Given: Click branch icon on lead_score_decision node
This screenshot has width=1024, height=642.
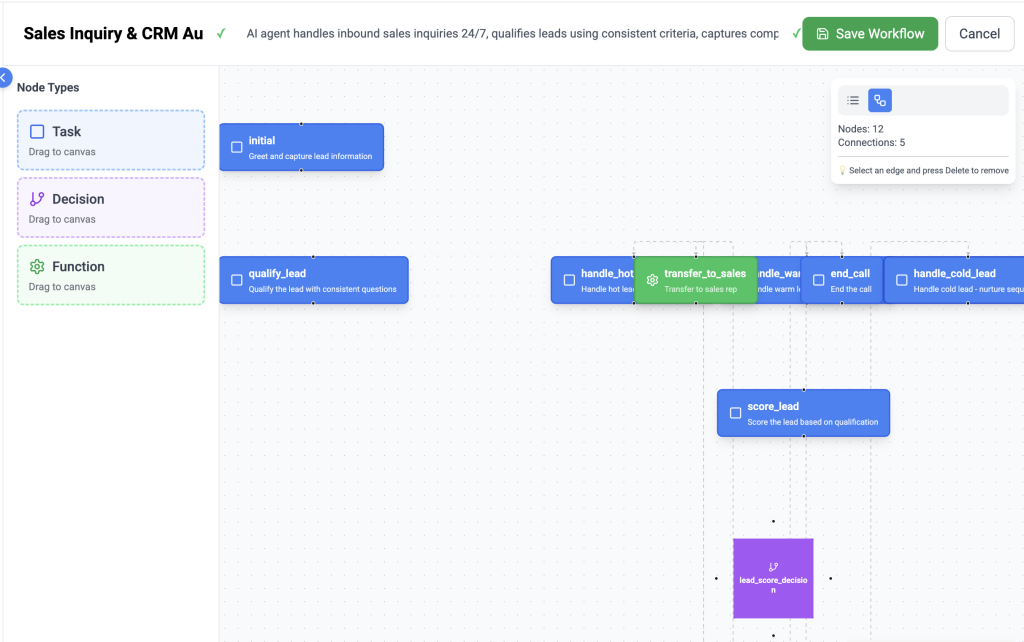Looking at the screenshot, I should pos(773,566).
